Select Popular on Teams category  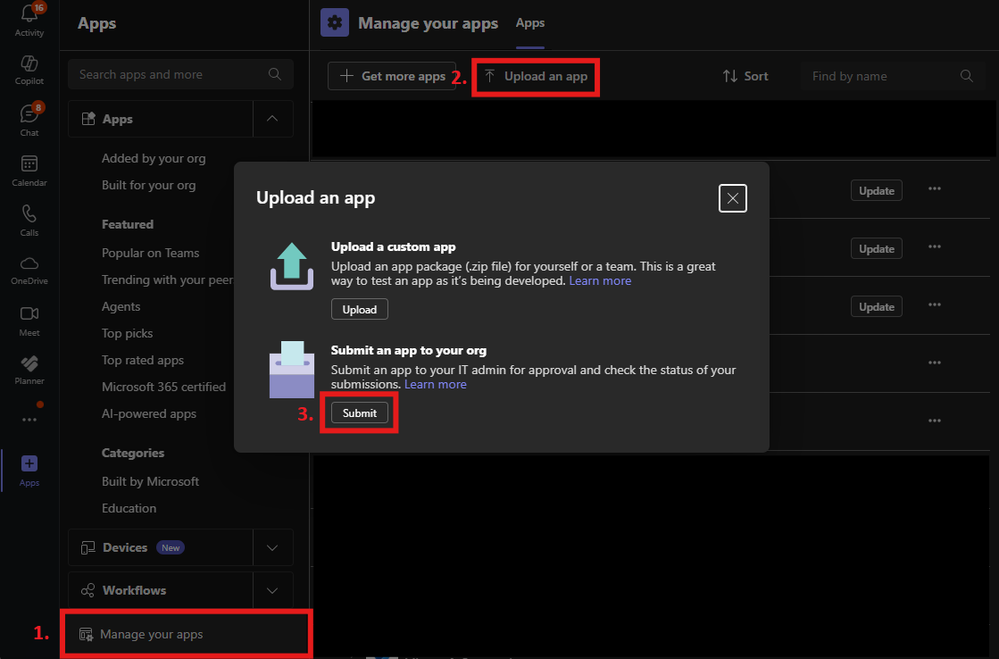150,253
